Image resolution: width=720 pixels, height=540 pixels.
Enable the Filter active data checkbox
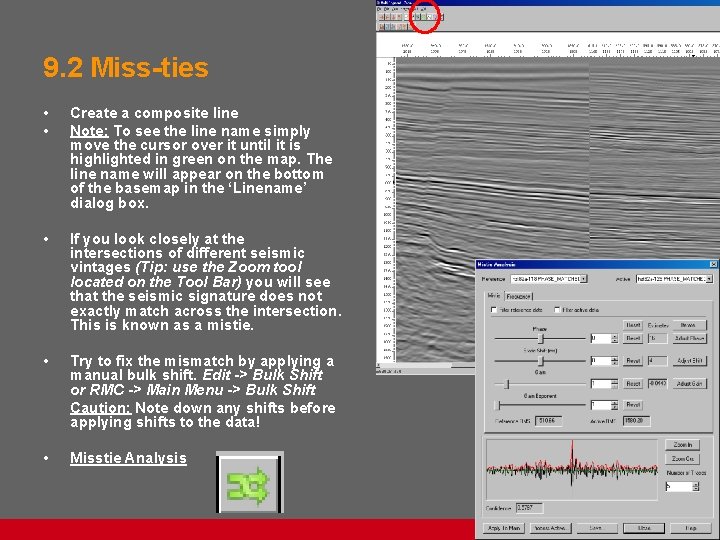pyautogui.click(x=557, y=310)
